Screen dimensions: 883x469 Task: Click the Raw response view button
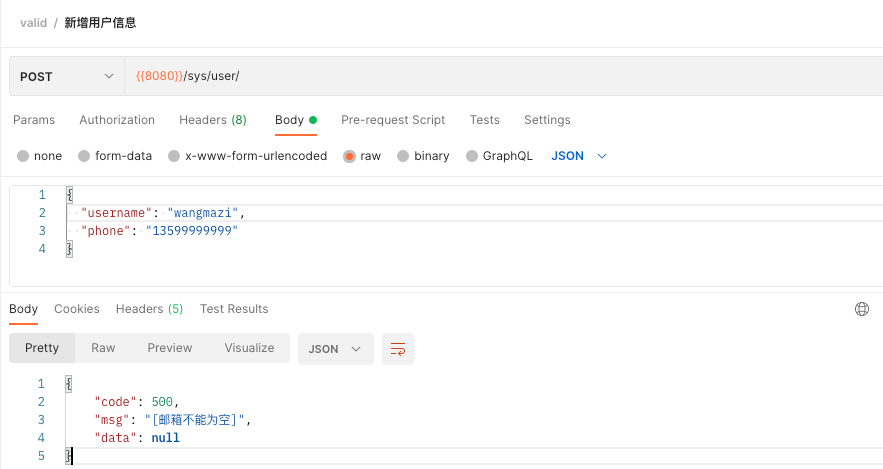tap(103, 348)
